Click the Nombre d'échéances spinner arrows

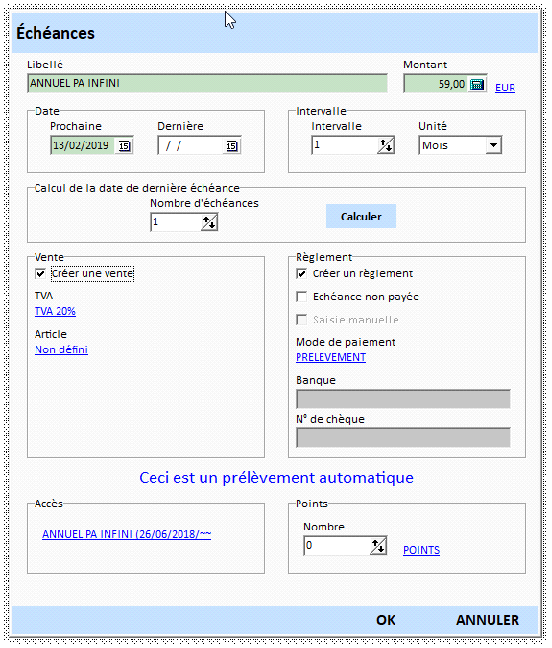tap(209, 223)
